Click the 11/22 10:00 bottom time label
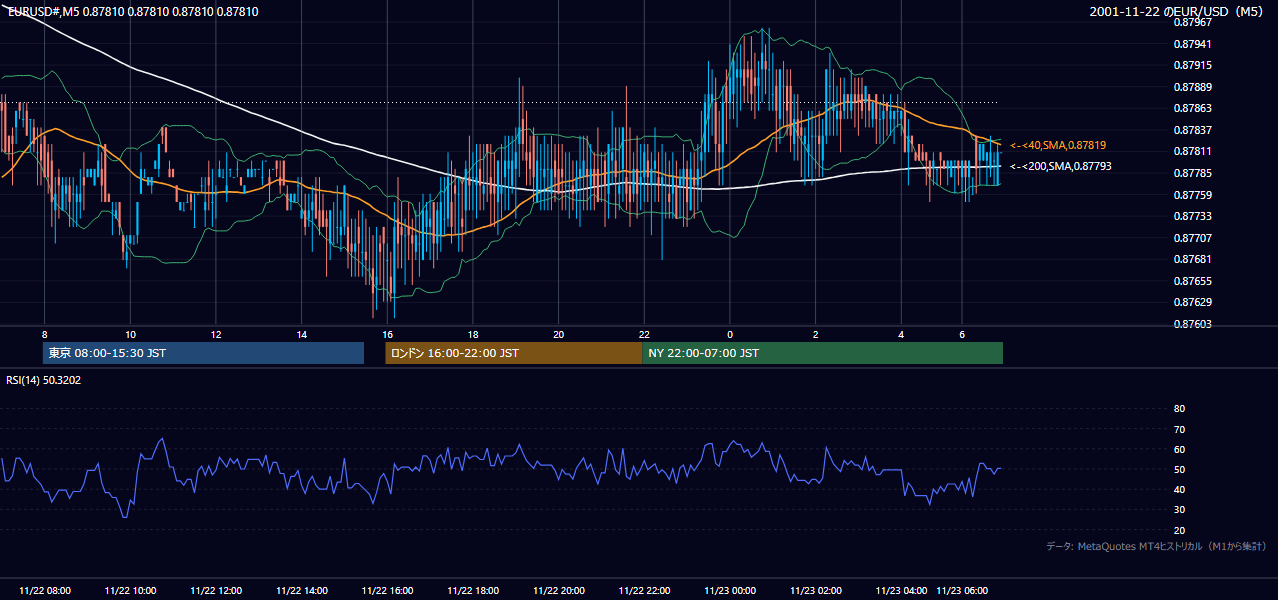The image size is (1278, 600). coord(130,590)
